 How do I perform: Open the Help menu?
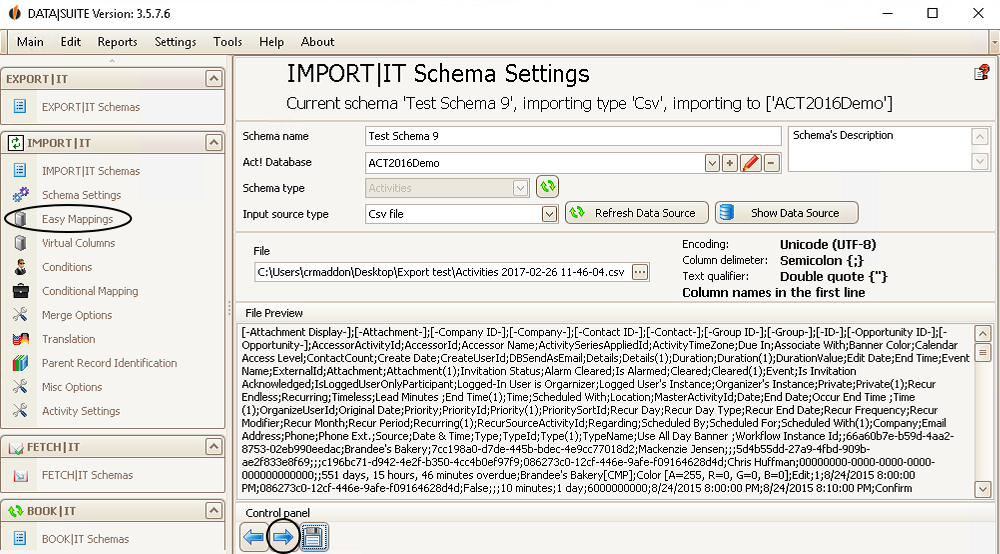point(271,42)
